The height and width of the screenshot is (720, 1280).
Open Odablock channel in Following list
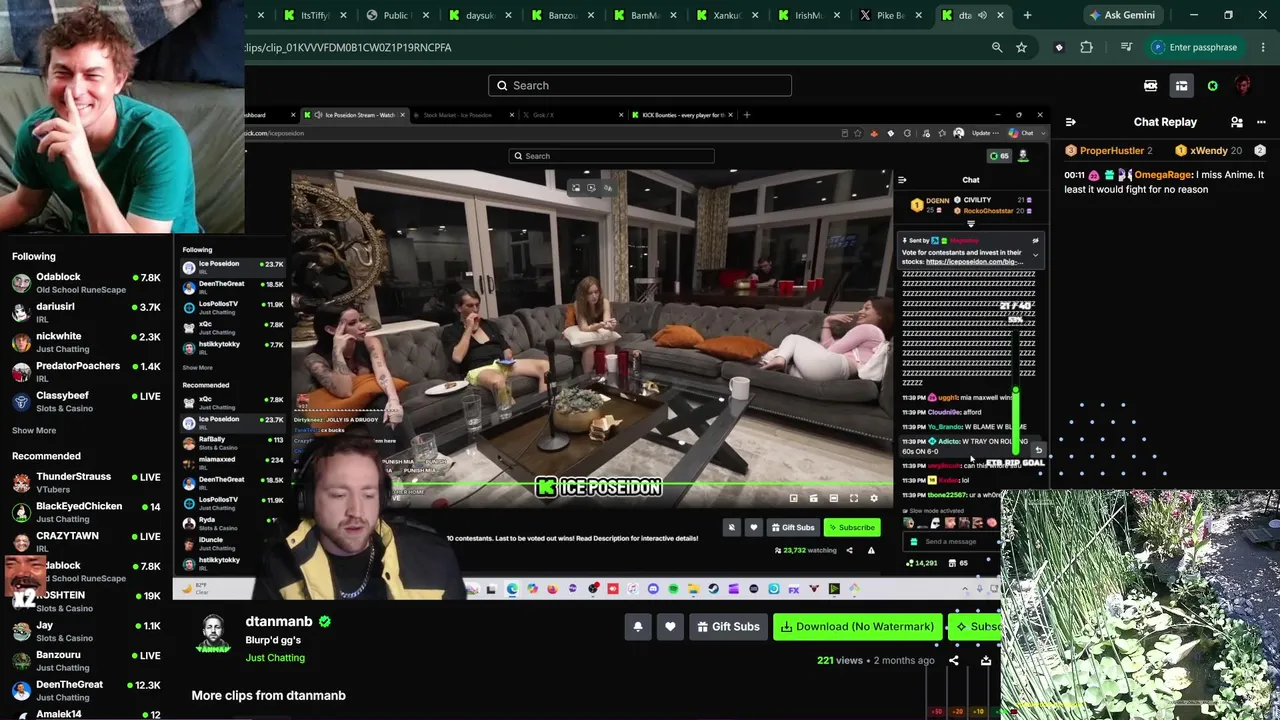(x=86, y=283)
